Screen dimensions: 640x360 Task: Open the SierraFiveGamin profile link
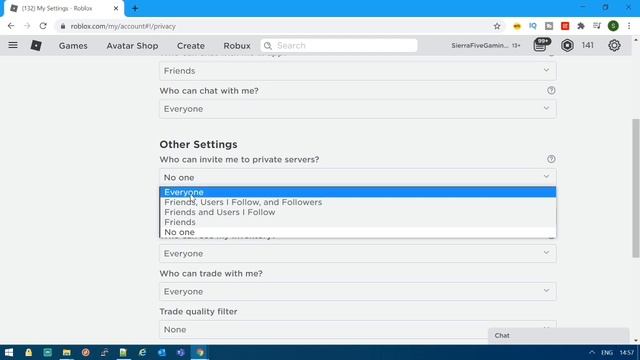[x=480, y=45]
